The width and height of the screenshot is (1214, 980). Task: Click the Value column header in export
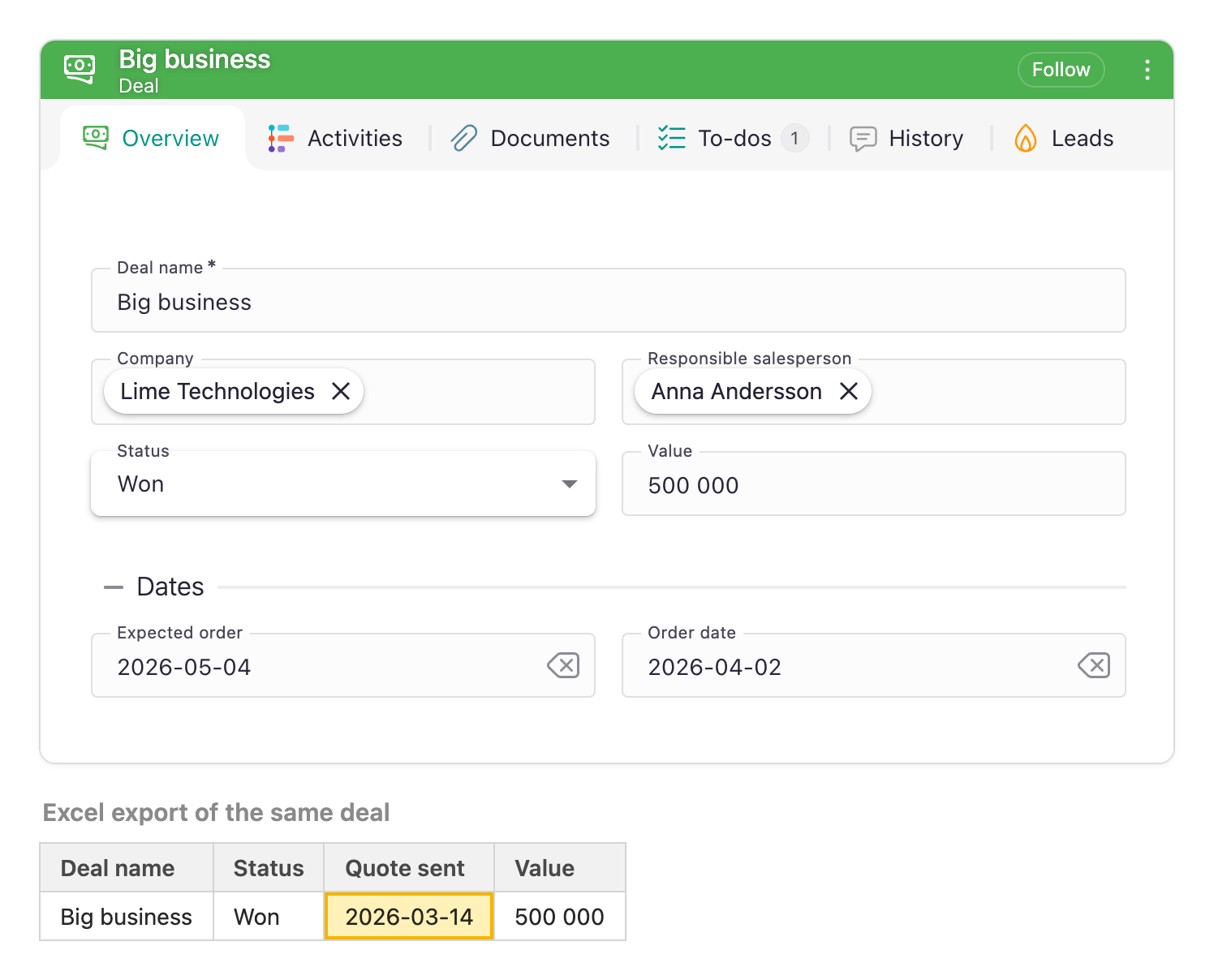click(560, 868)
